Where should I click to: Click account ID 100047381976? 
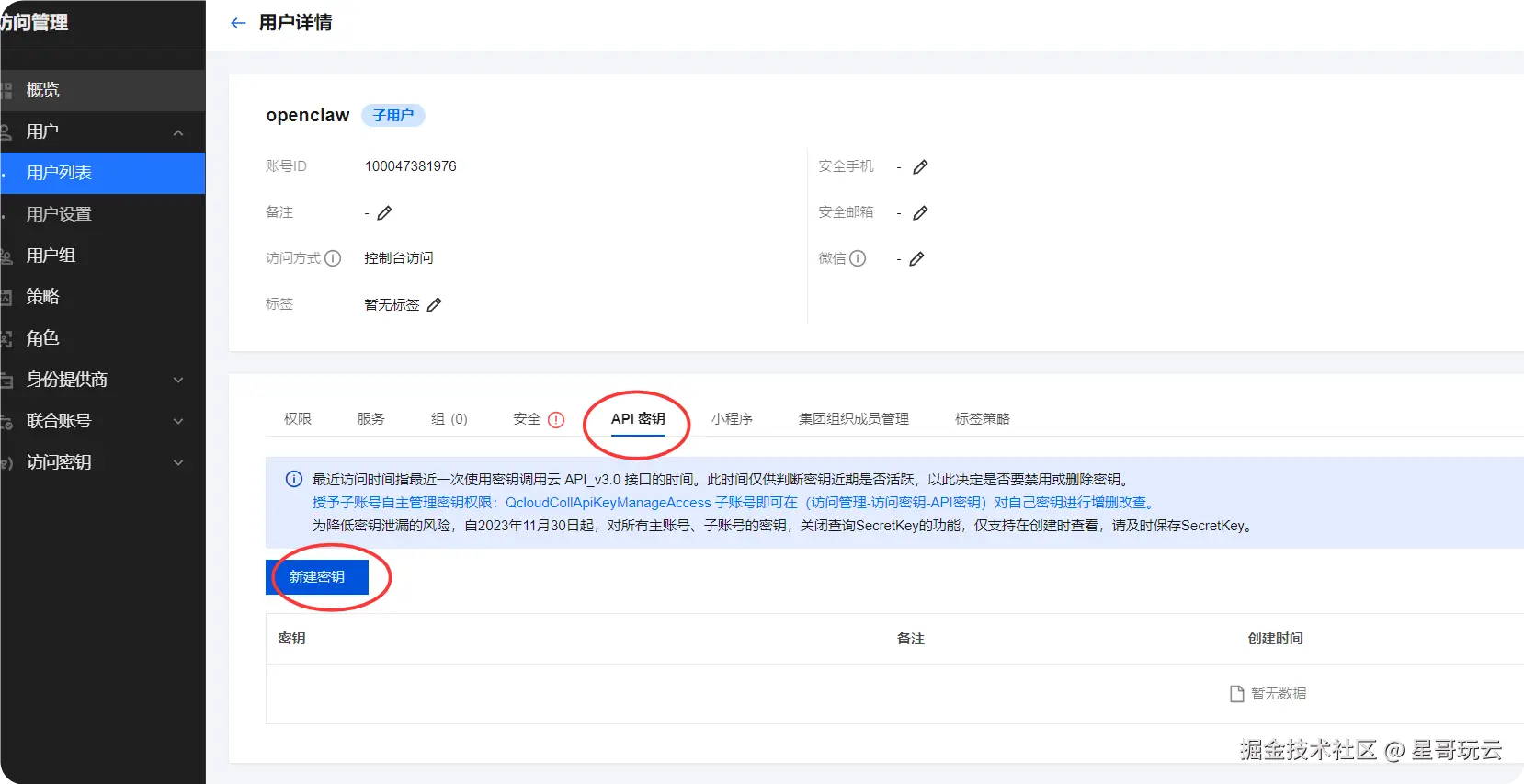coord(411,166)
